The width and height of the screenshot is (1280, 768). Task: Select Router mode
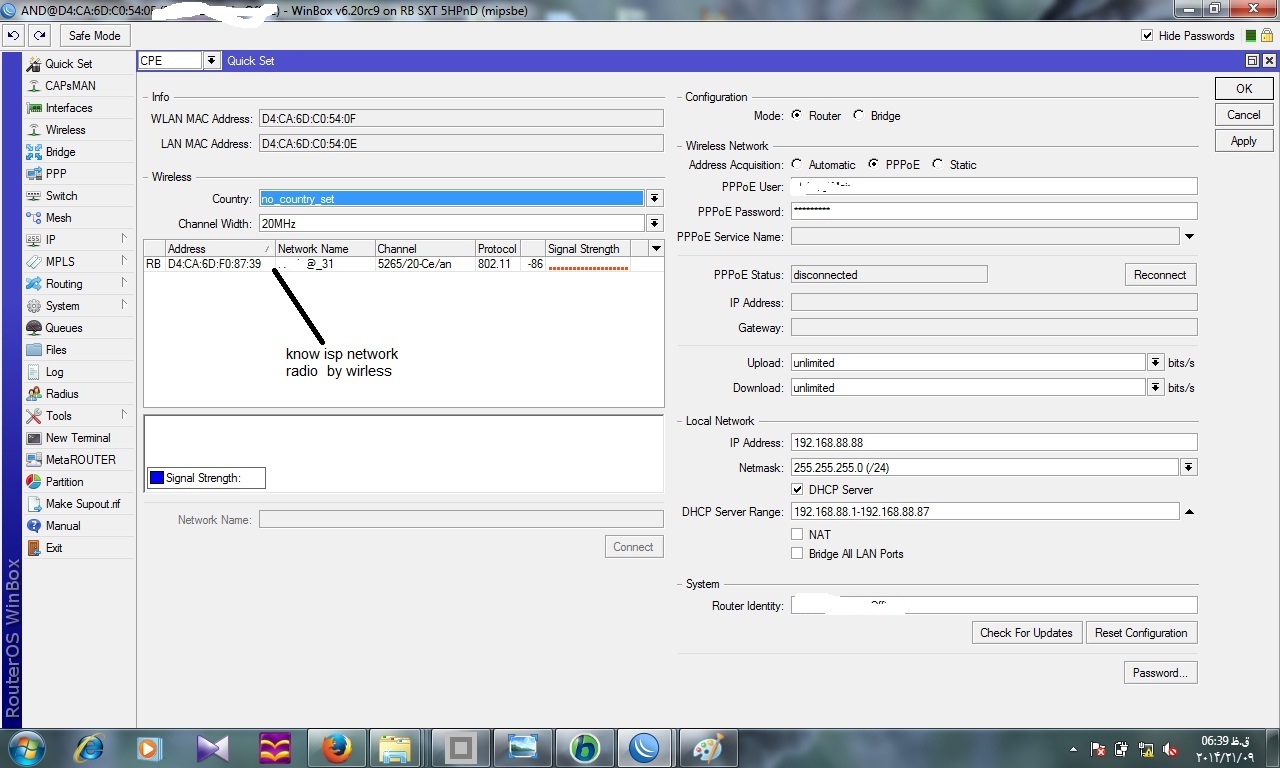click(797, 115)
